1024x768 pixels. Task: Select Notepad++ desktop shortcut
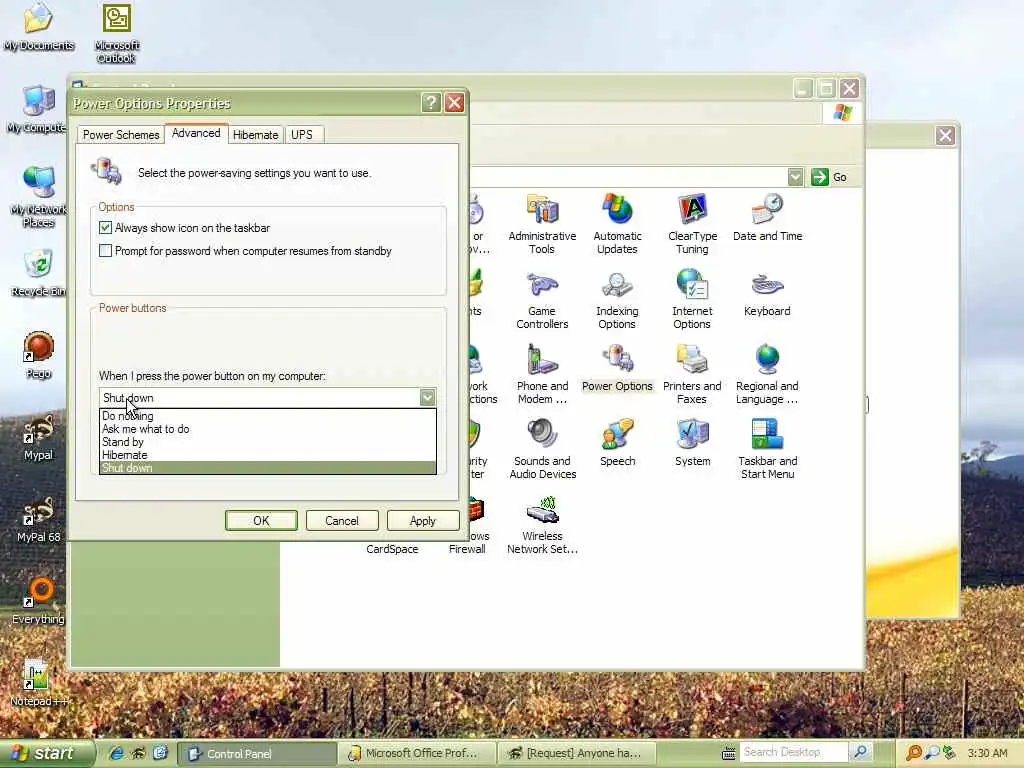39,683
